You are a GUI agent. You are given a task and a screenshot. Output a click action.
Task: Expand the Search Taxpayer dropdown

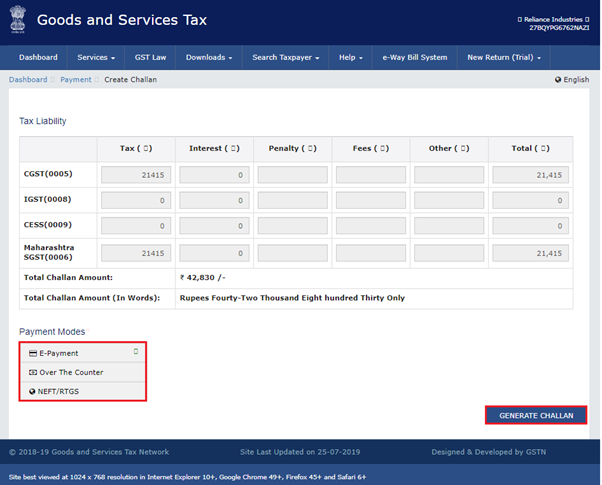click(x=285, y=57)
